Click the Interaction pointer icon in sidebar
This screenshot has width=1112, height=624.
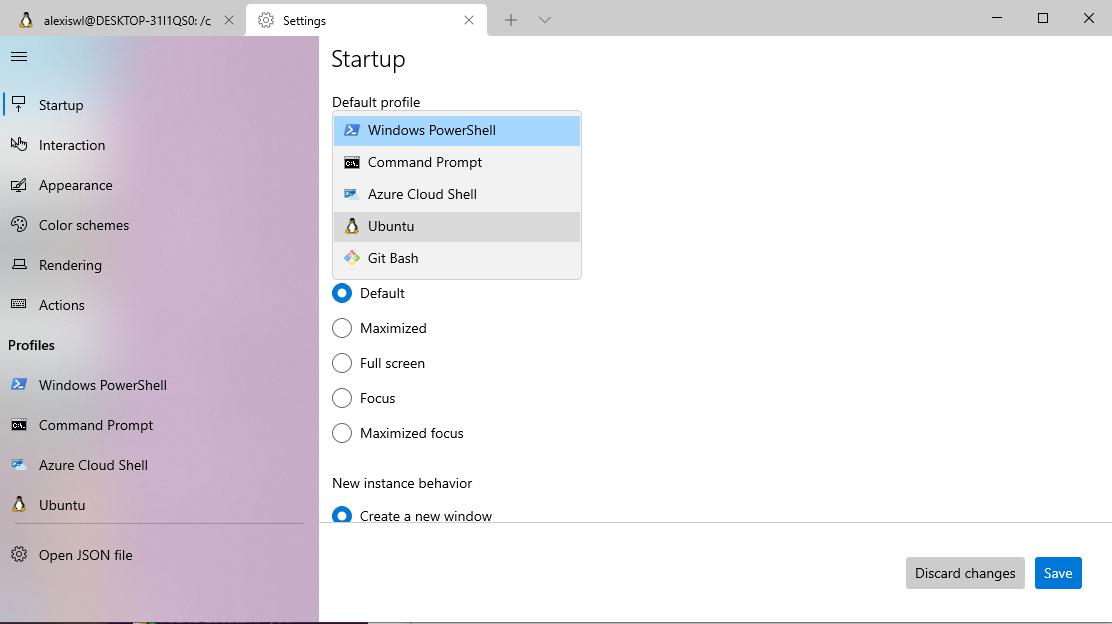(19, 145)
